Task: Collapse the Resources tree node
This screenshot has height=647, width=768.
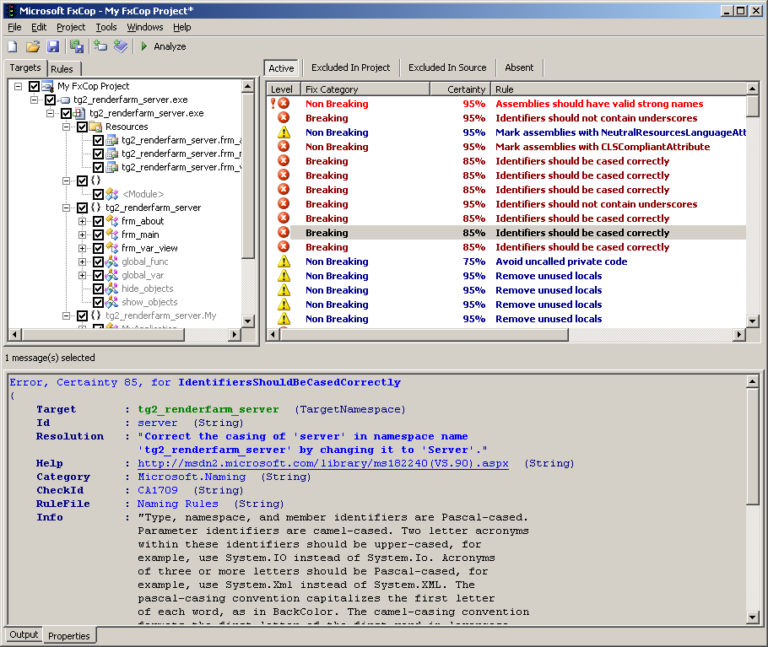Action: coord(66,127)
